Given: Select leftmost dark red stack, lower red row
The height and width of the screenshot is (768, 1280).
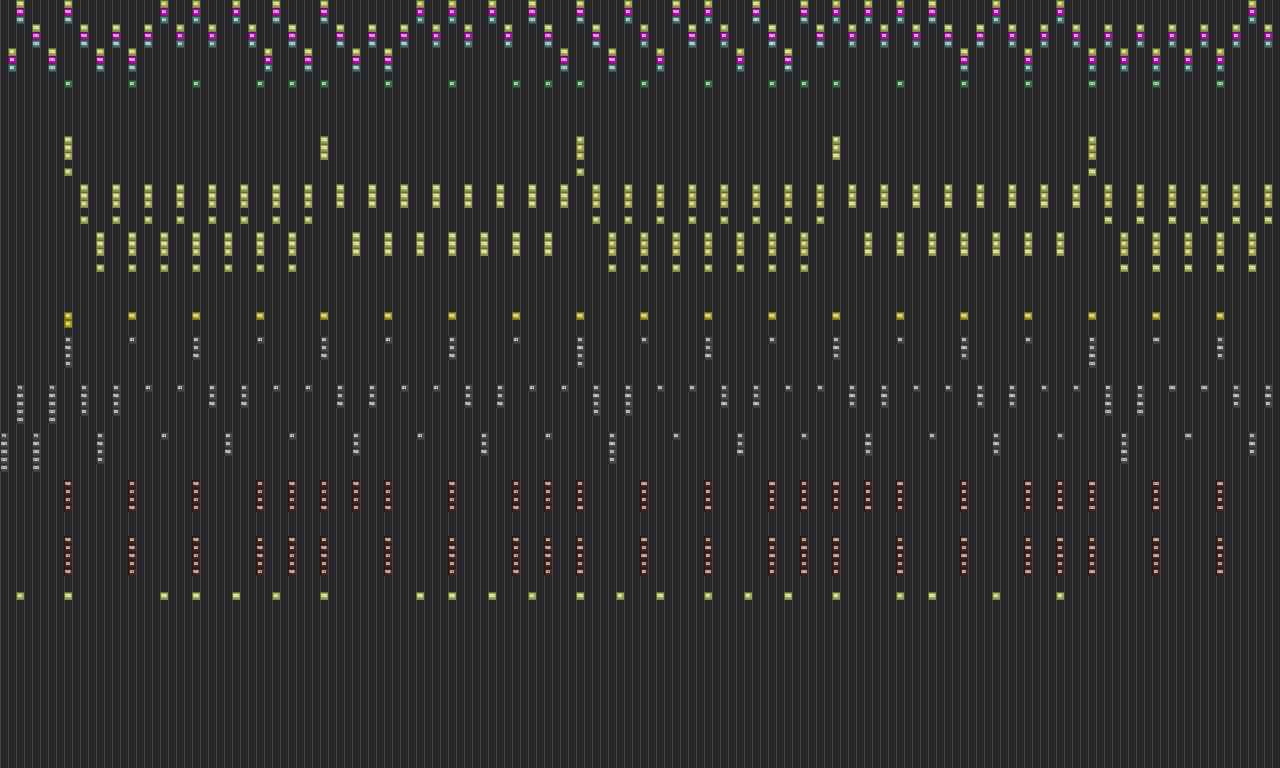Looking at the screenshot, I should click(68, 556).
